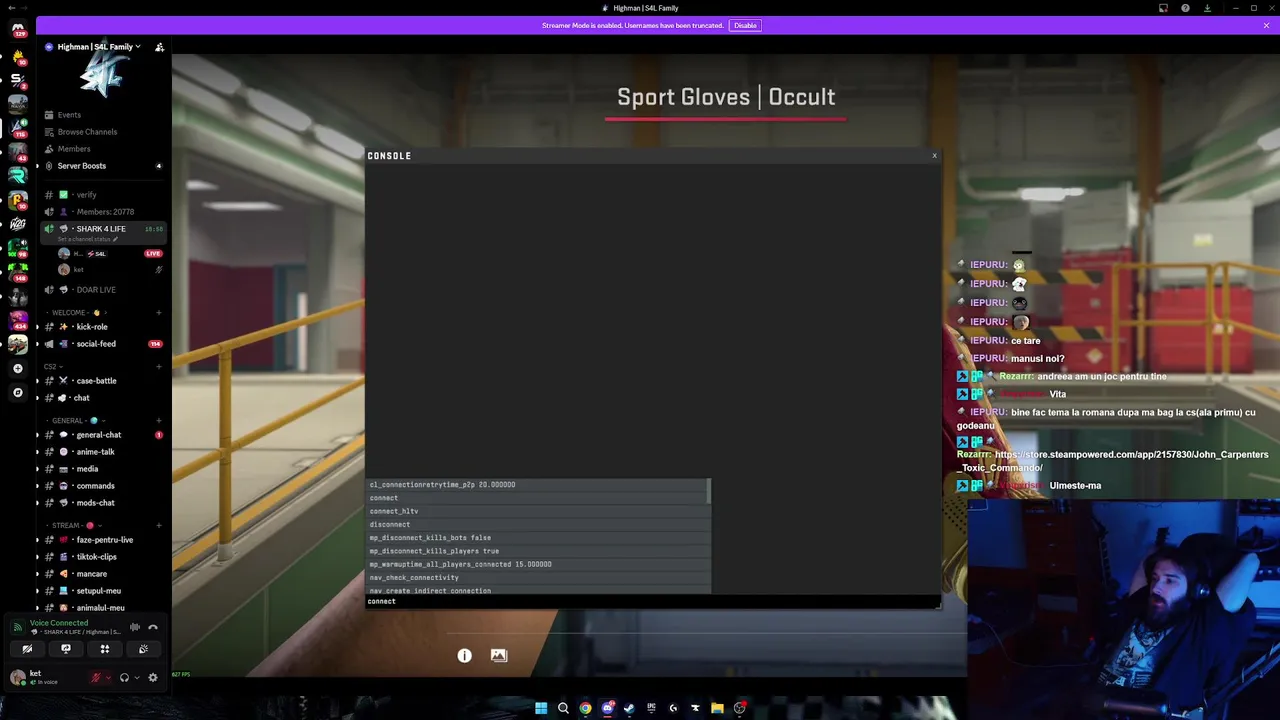Click the share screen button
The height and width of the screenshot is (720, 1280).
(x=66, y=649)
